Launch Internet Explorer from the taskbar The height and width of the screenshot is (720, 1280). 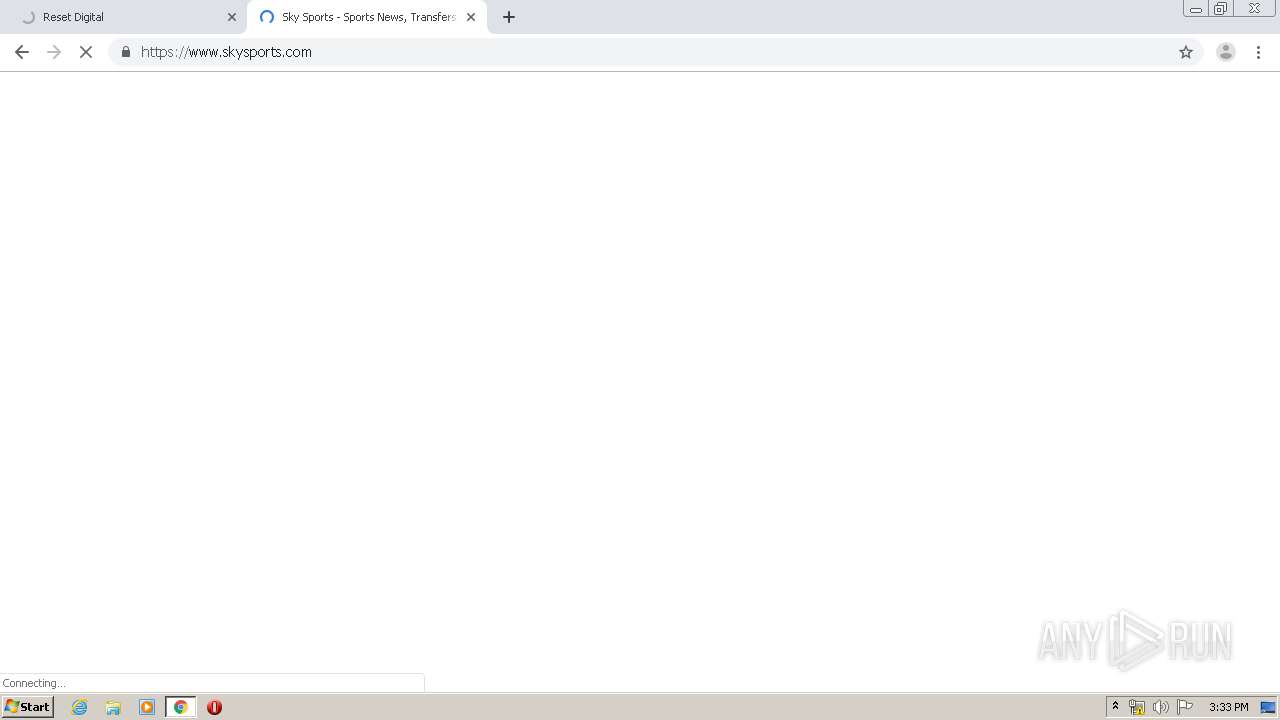coord(80,707)
